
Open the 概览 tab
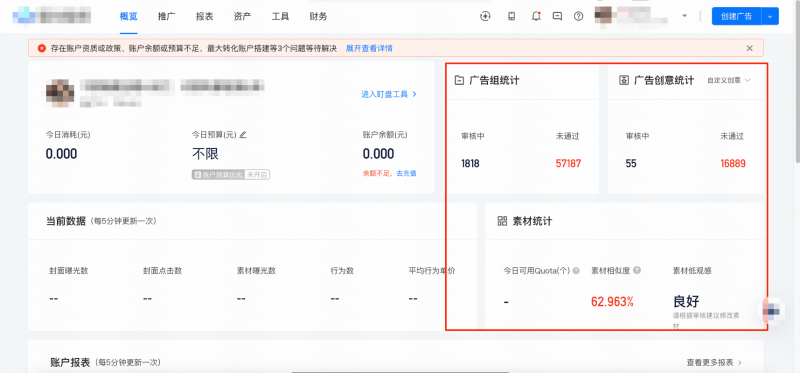pyautogui.click(x=129, y=16)
